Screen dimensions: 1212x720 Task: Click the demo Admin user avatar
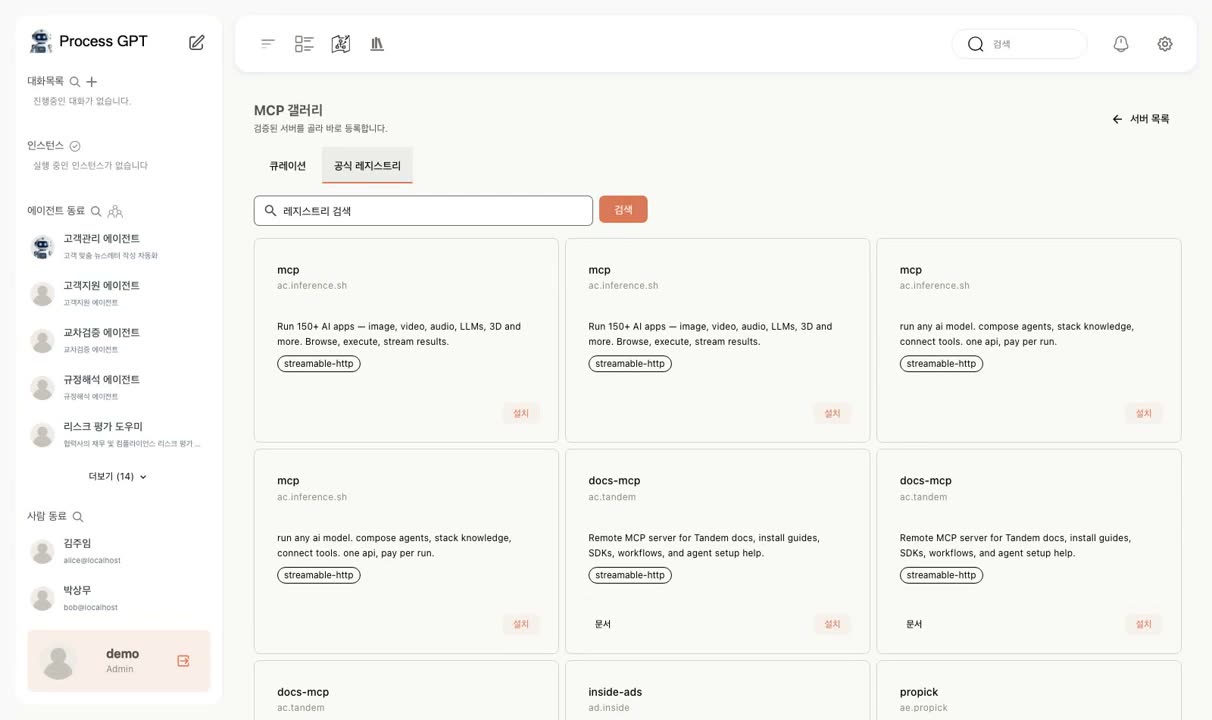click(59, 661)
